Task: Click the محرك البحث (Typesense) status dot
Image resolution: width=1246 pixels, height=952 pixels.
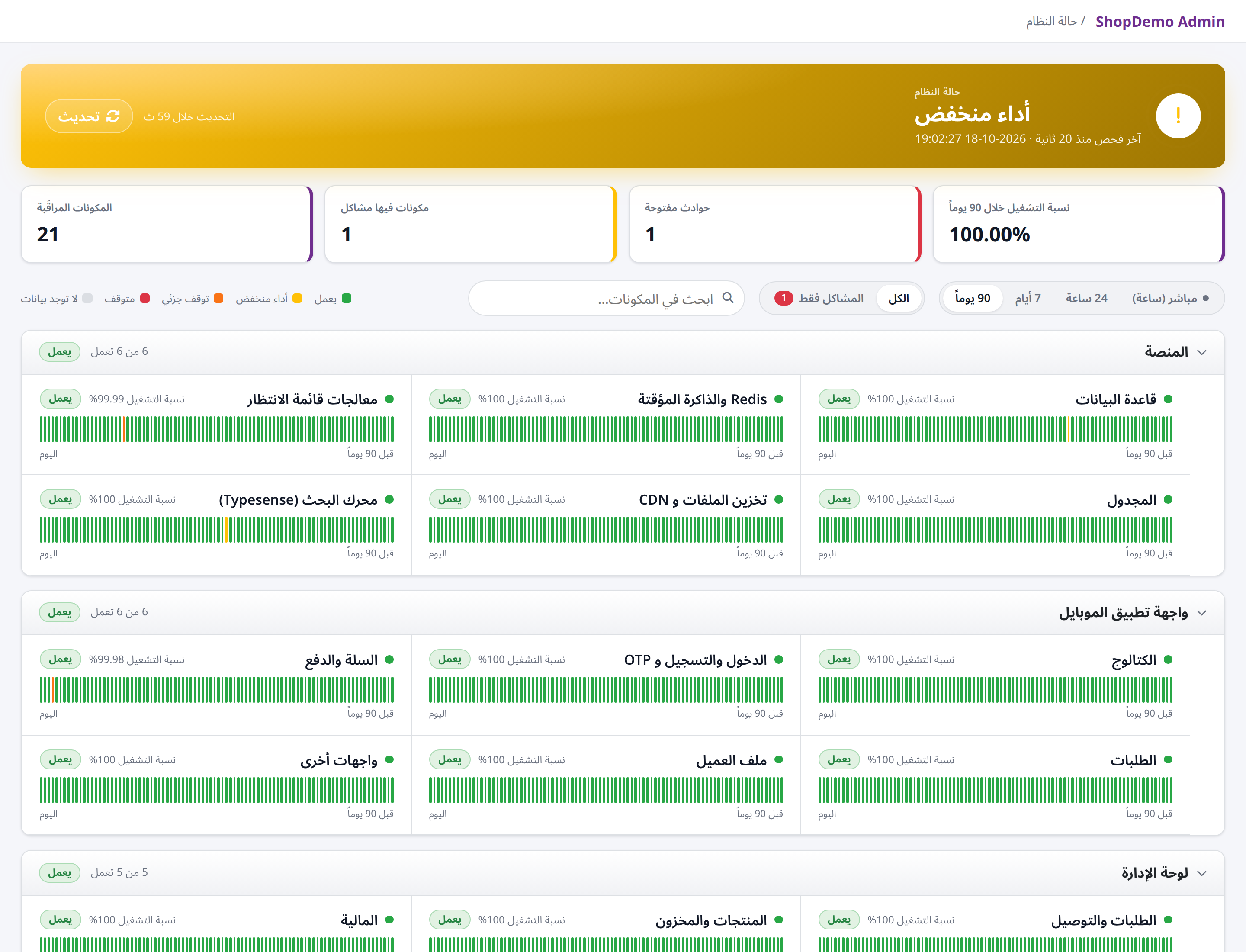Action: [389, 499]
